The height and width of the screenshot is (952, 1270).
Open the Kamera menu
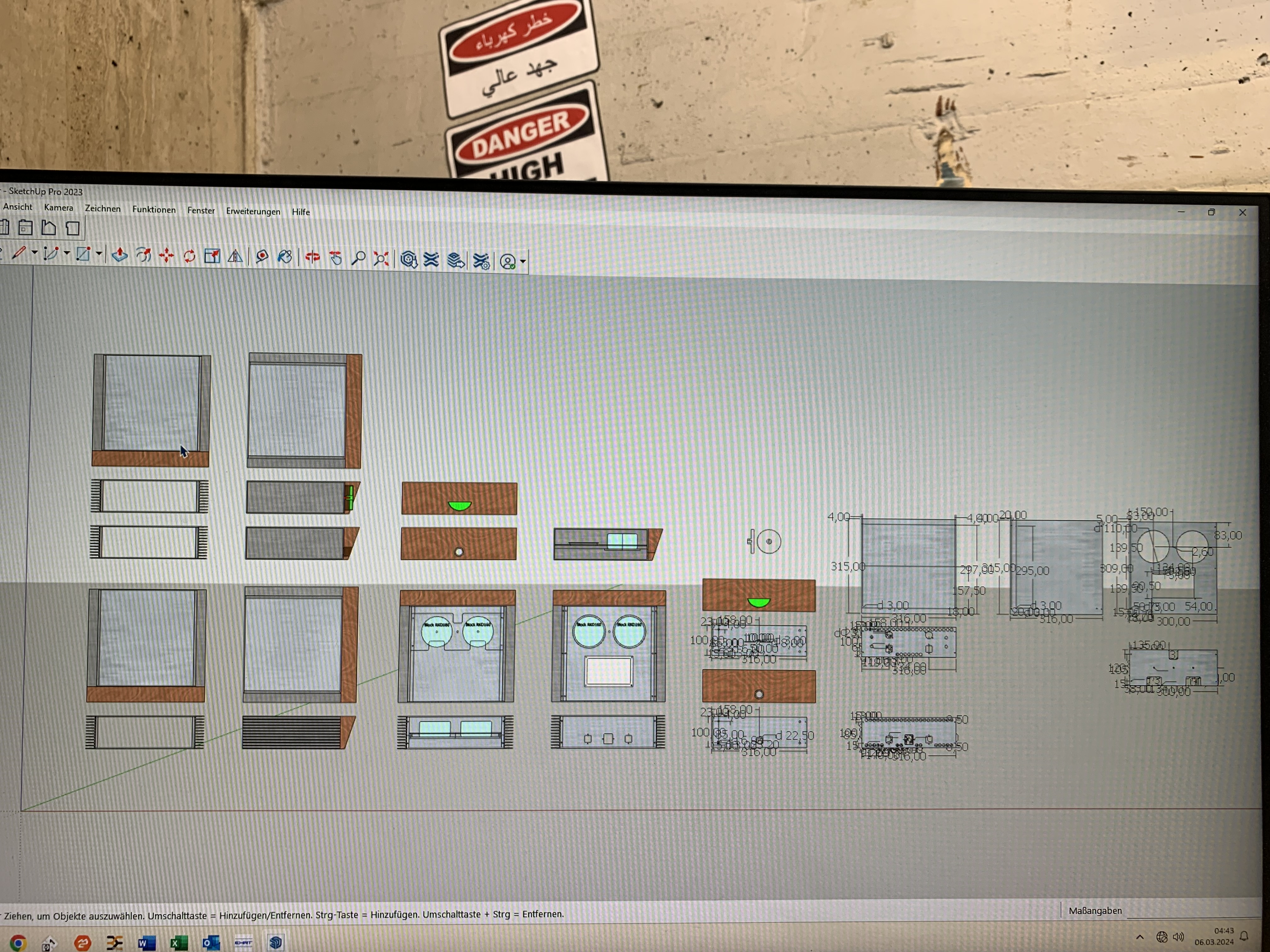59,208
